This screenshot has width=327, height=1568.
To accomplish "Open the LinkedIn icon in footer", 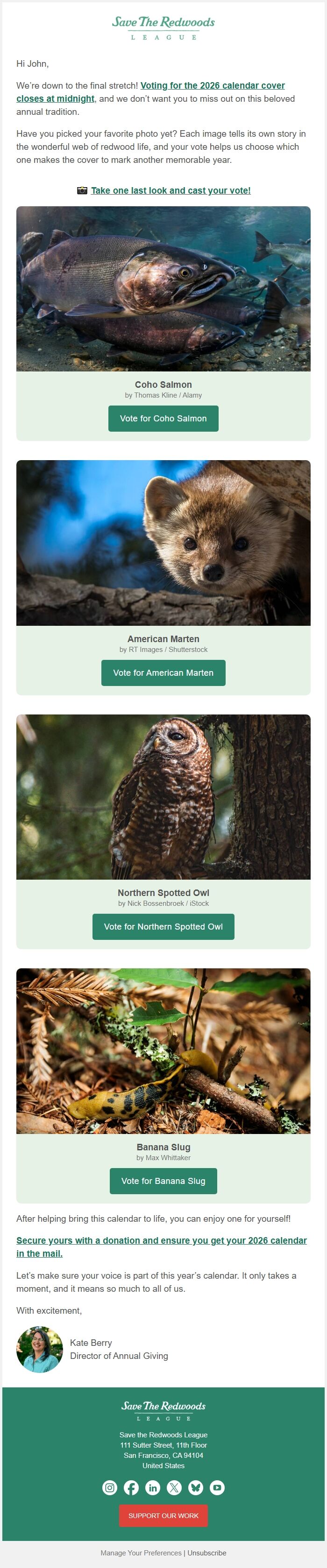I will tap(153, 1488).
